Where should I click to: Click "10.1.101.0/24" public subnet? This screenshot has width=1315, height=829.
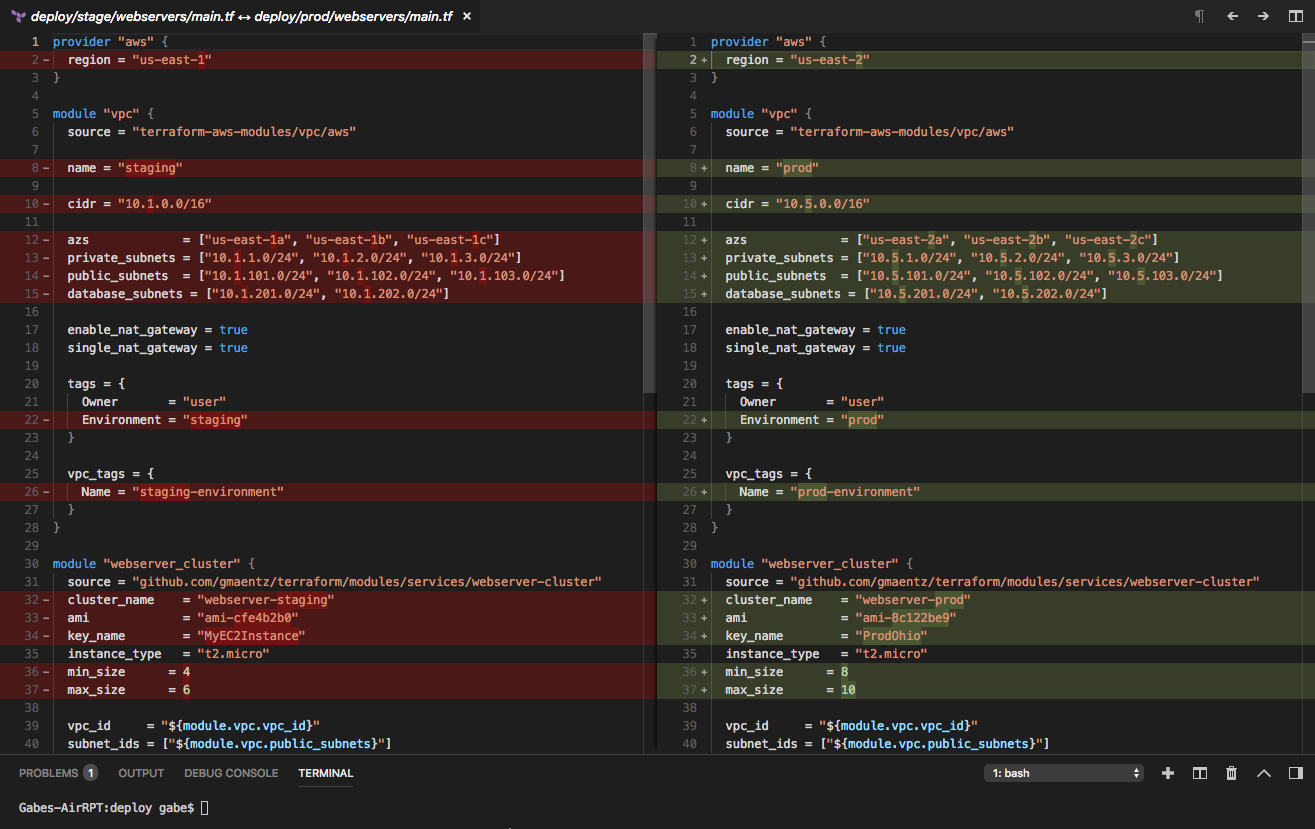pyautogui.click(x=259, y=276)
